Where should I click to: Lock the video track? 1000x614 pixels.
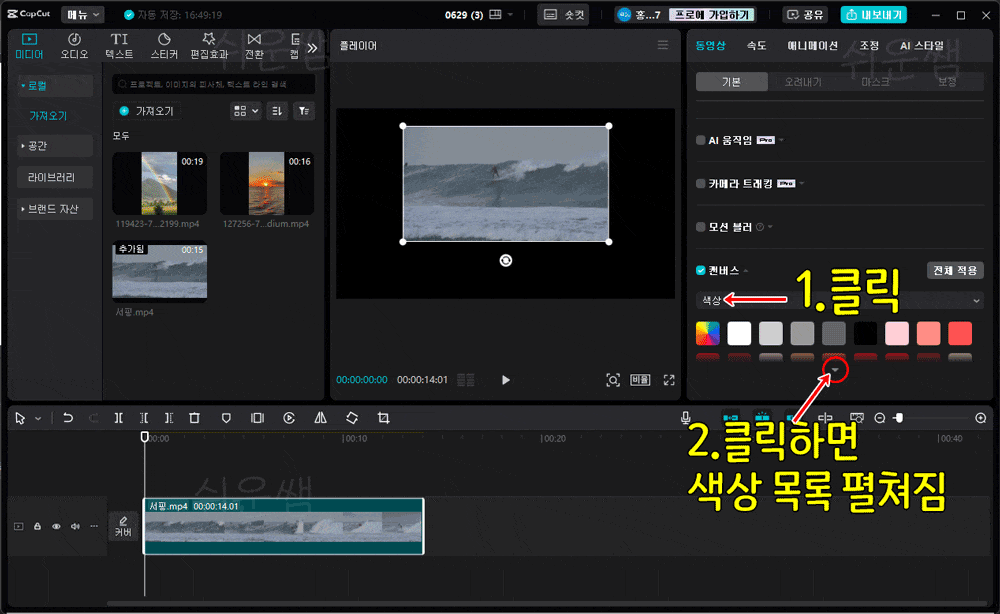tap(38, 527)
